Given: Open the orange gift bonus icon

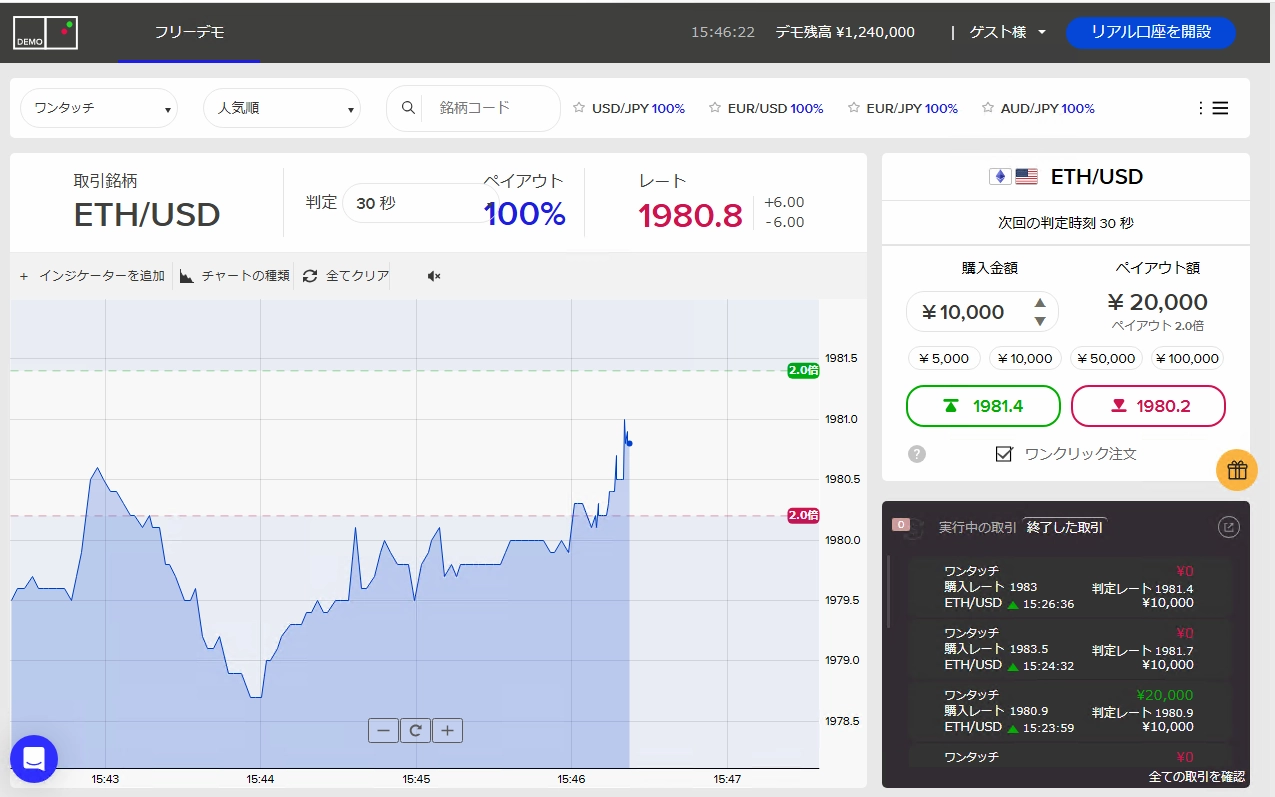Looking at the screenshot, I should (x=1237, y=470).
